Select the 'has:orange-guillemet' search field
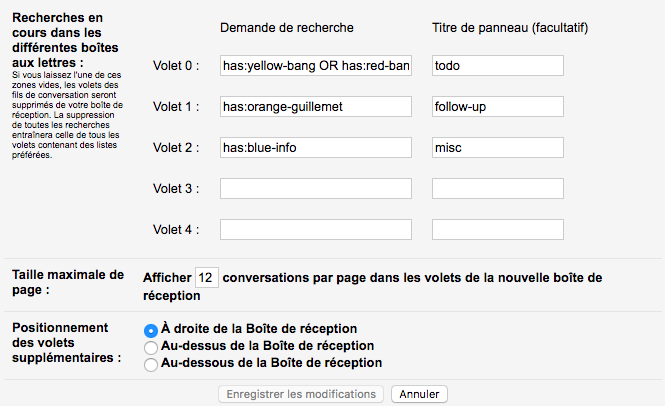The height and width of the screenshot is (406, 665). pyautogui.click(x=316, y=106)
